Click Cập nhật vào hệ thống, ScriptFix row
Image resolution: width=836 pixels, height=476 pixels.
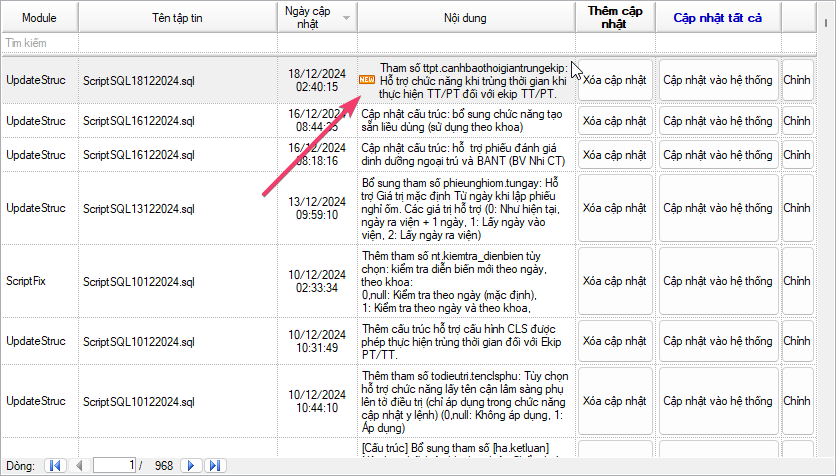(x=718, y=281)
